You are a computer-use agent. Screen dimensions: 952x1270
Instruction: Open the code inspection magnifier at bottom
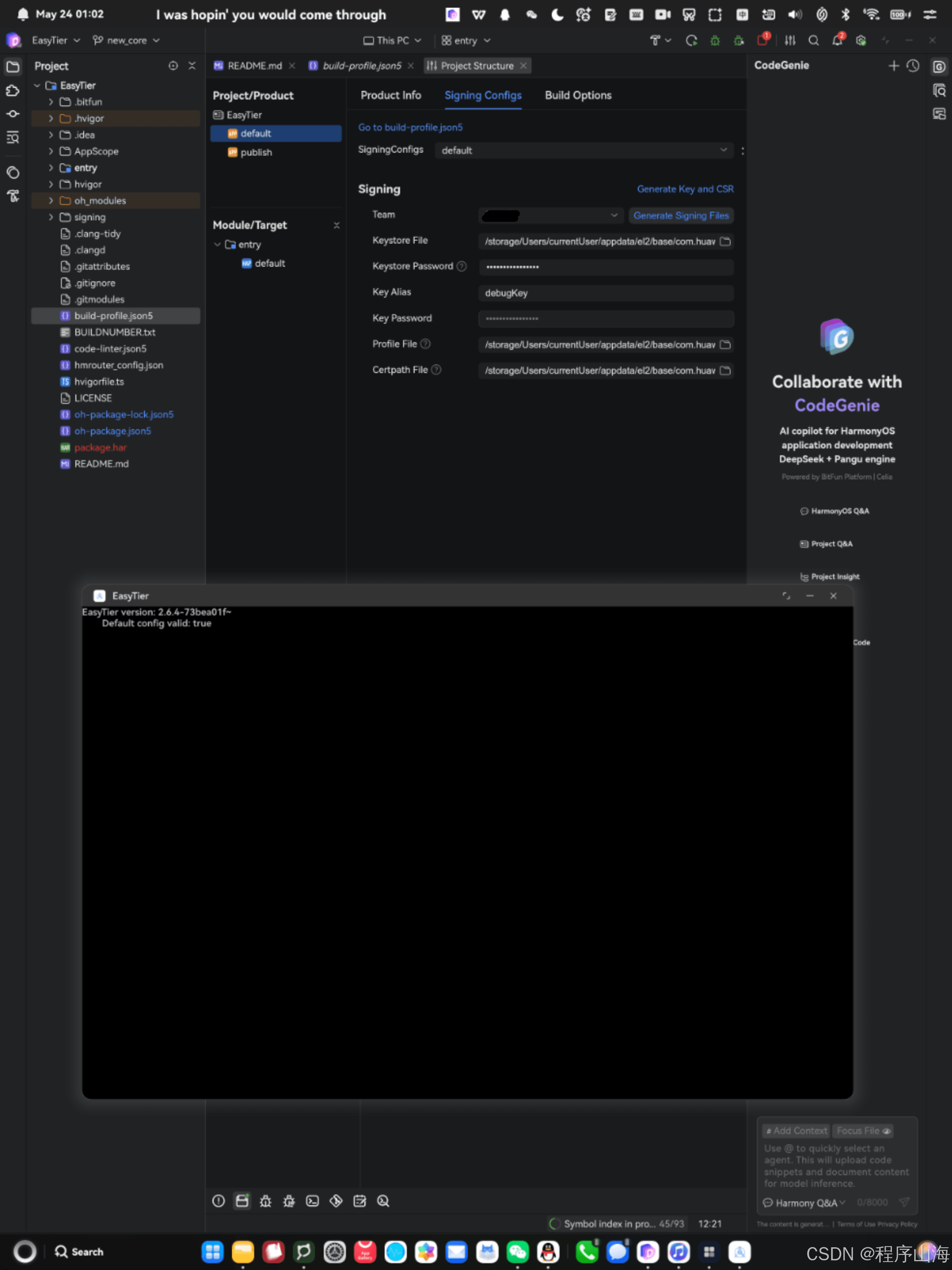coord(383,1201)
